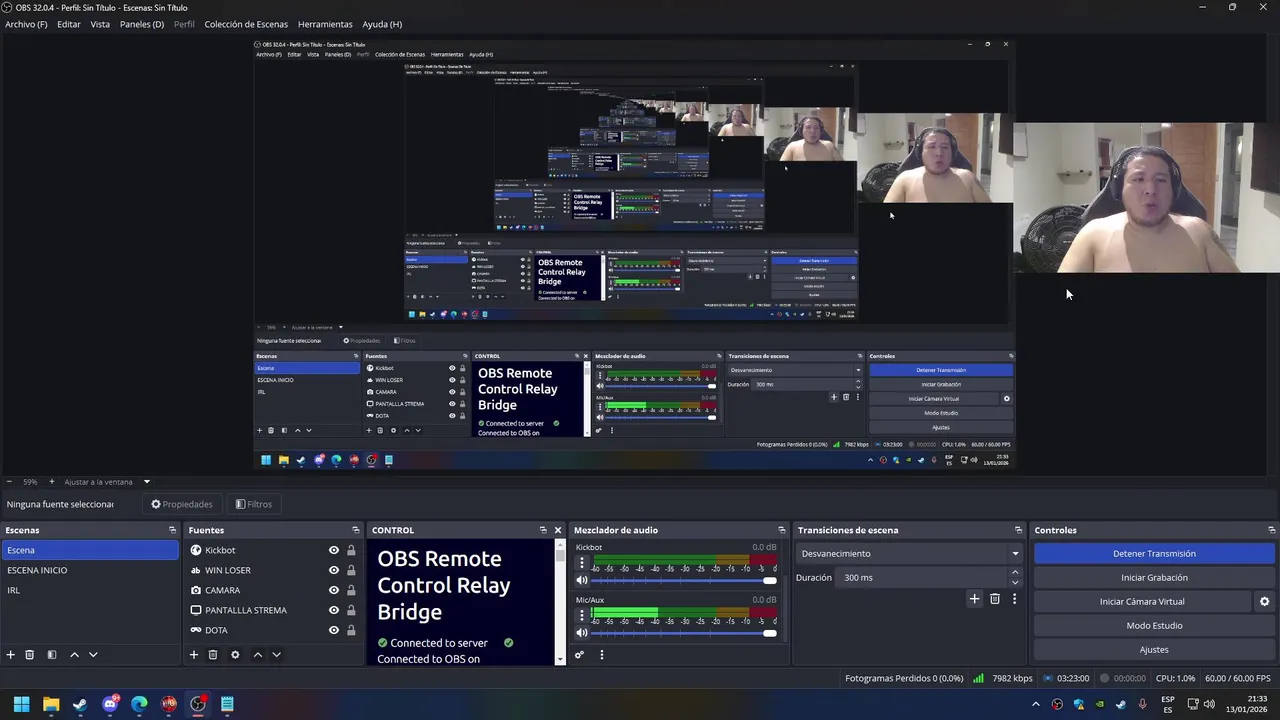This screenshot has width=1280, height=720.
Task: Remove selected scene using trash icon
Action: point(30,655)
